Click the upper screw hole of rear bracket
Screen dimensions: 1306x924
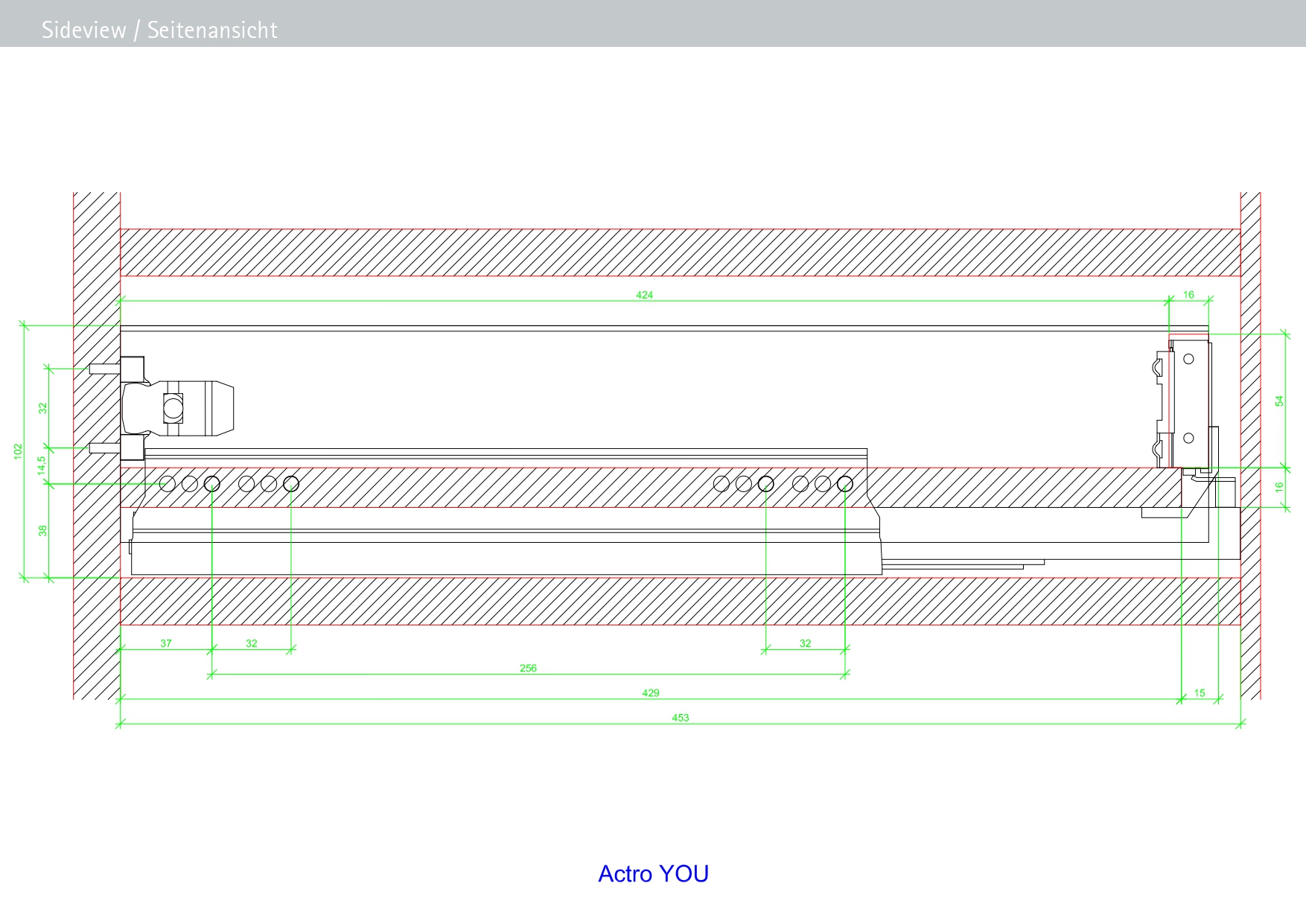coord(1188,359)
